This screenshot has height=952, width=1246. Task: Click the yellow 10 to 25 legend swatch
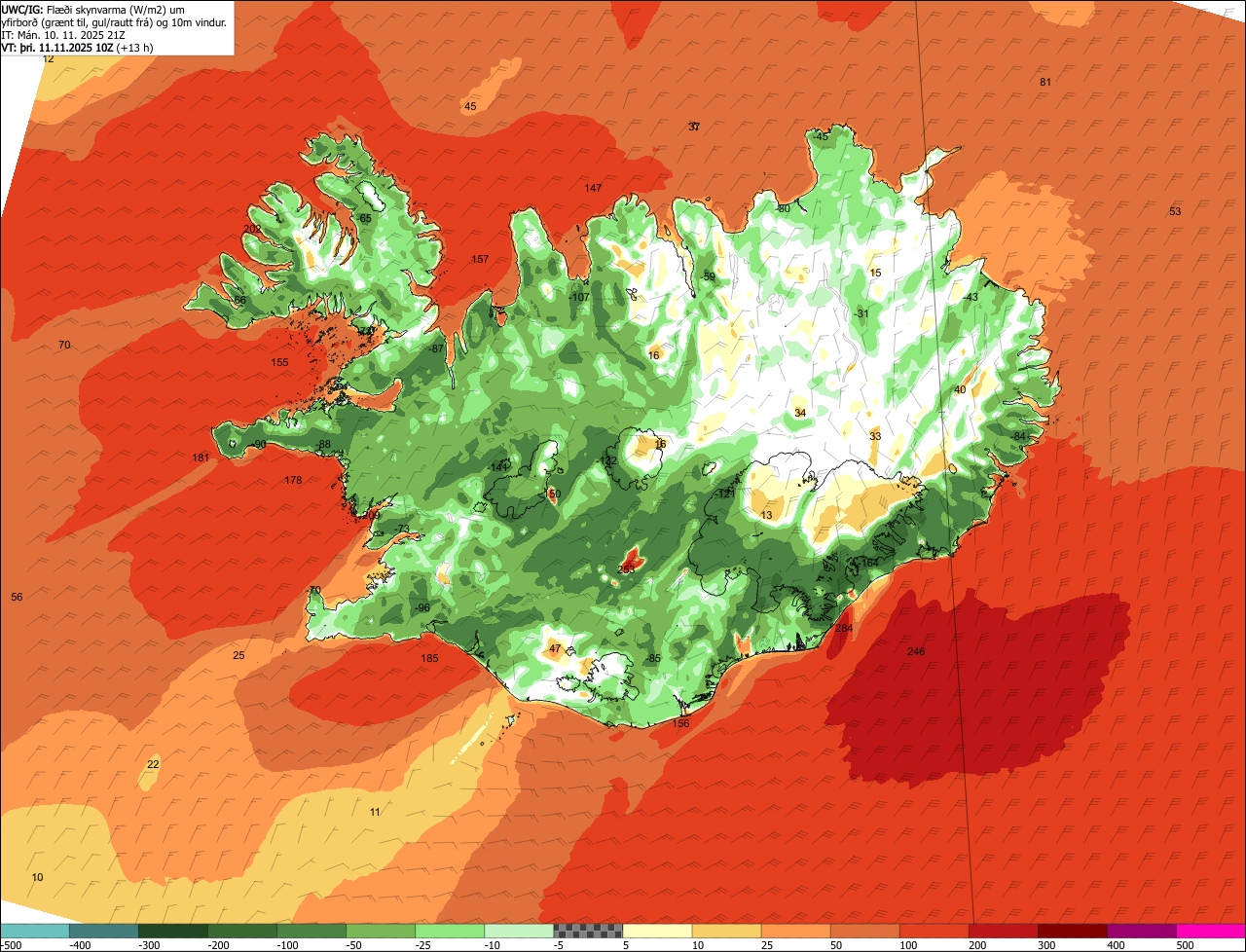tap(726, 931)
